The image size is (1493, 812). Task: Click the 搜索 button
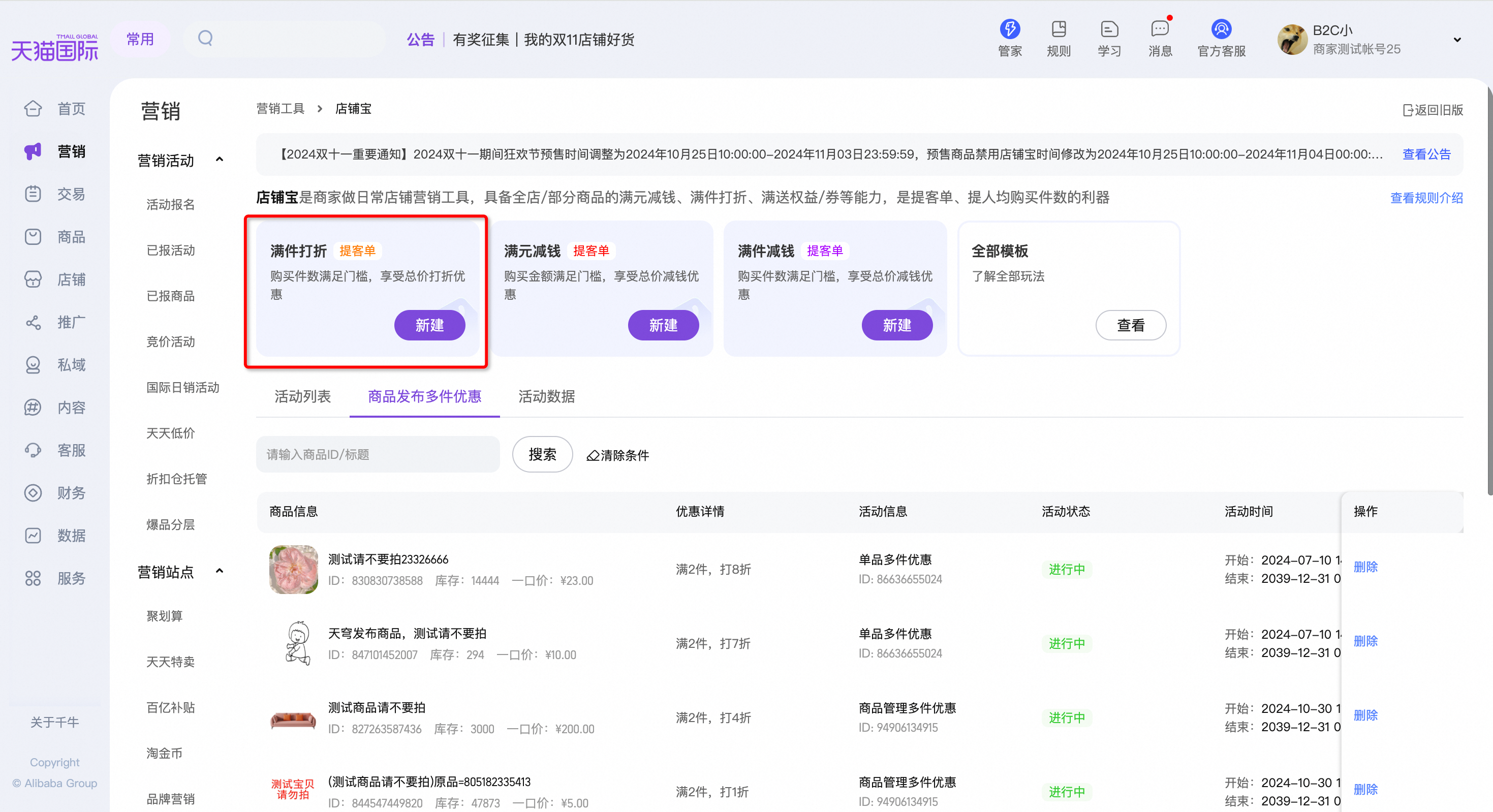tap(542, 454)
